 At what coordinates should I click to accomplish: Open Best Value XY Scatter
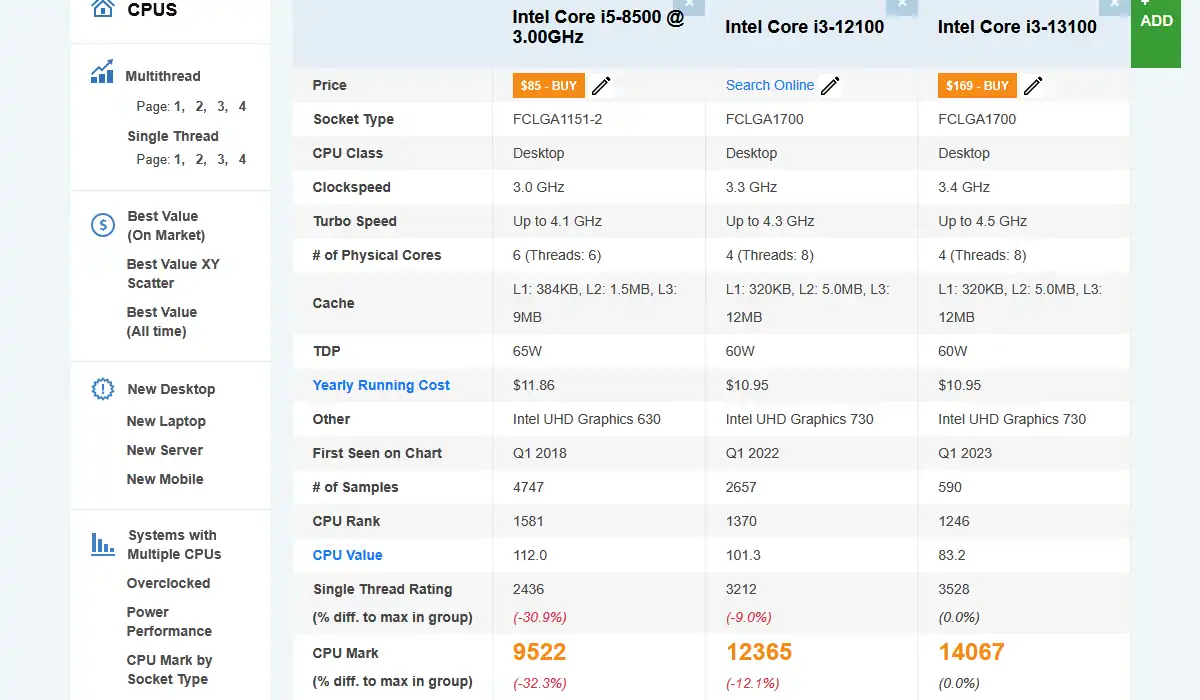coord(173,273)
